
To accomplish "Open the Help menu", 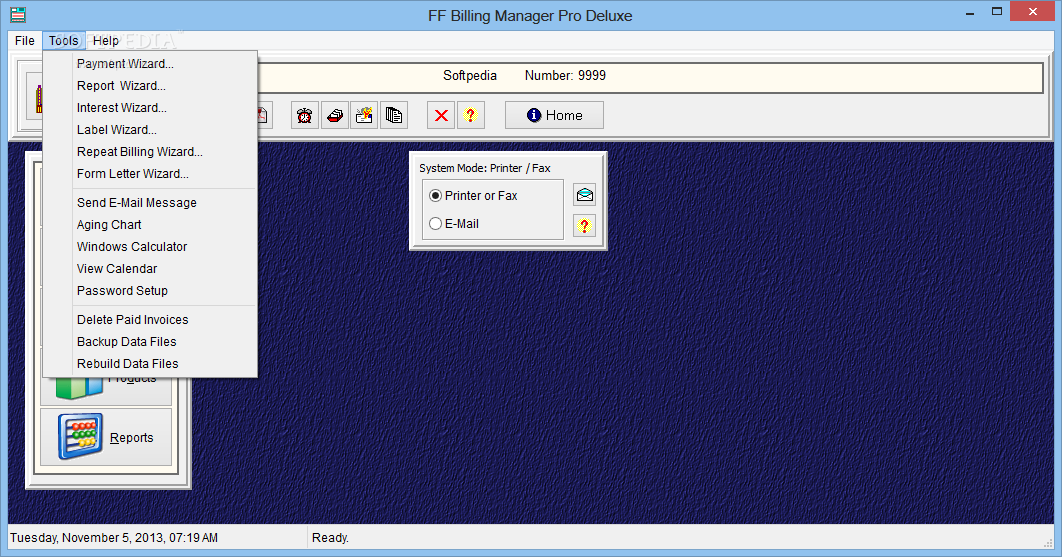I will 106,41.
